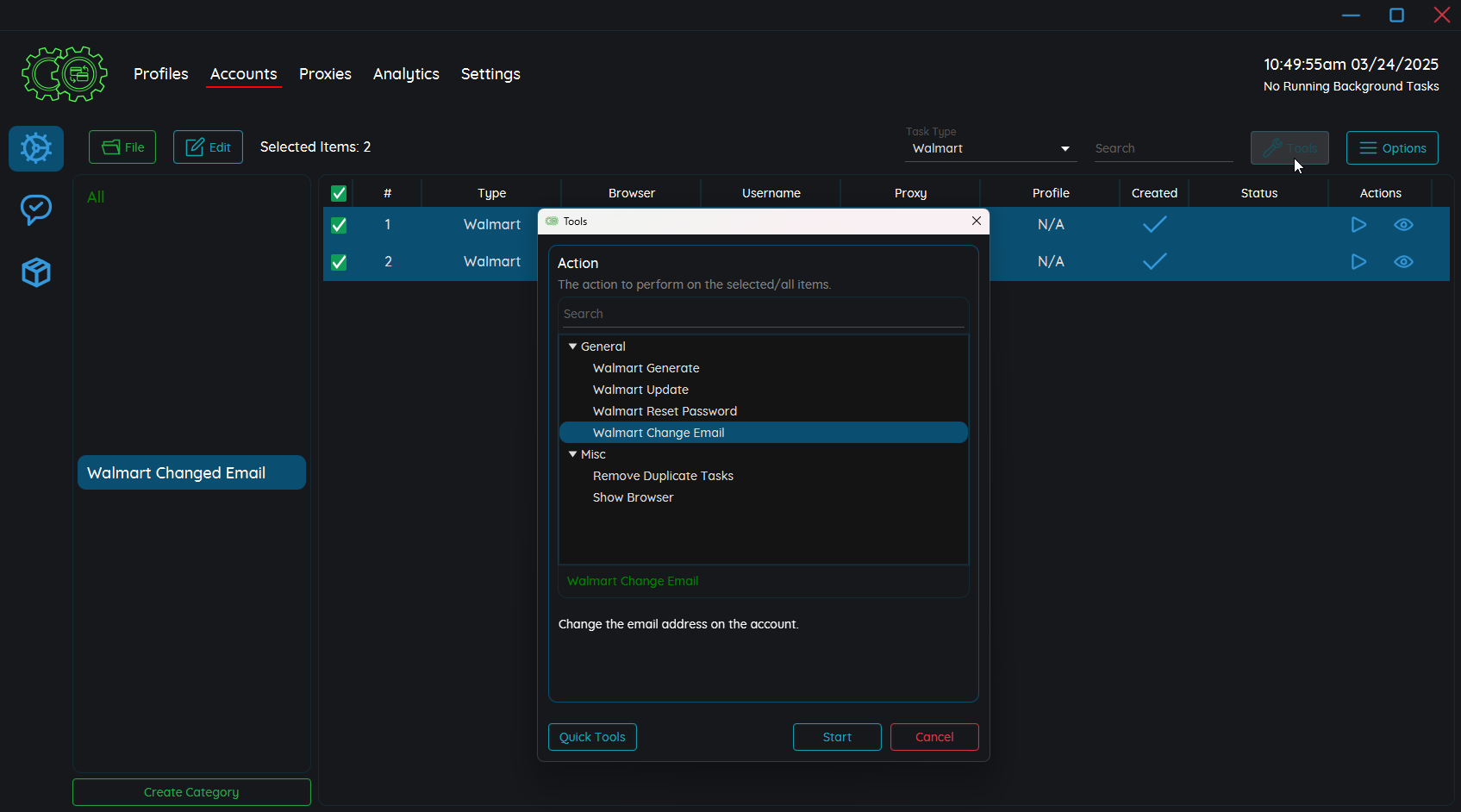Click the Quick Tools button

(x=592, y=737)
